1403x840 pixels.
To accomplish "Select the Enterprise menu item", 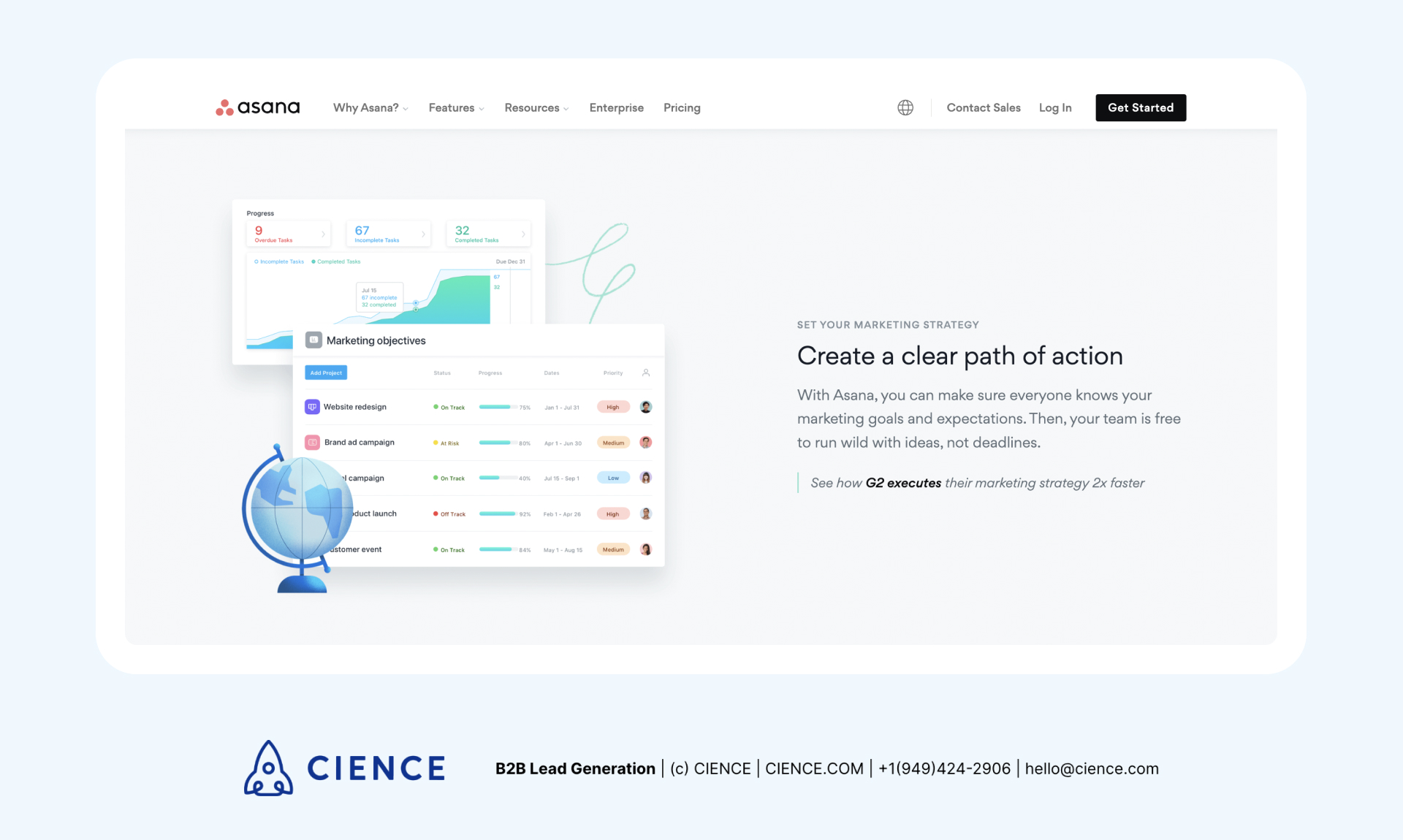I will tap(616, 107).
